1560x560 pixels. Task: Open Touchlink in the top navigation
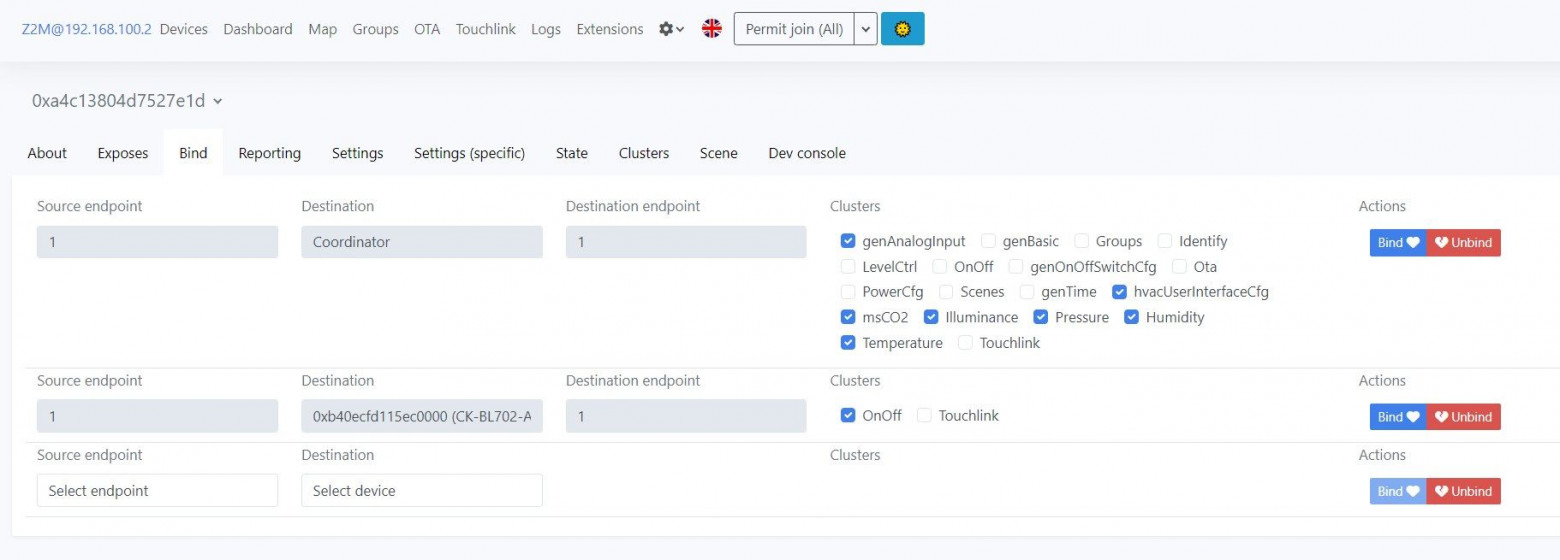click(485, 29)
